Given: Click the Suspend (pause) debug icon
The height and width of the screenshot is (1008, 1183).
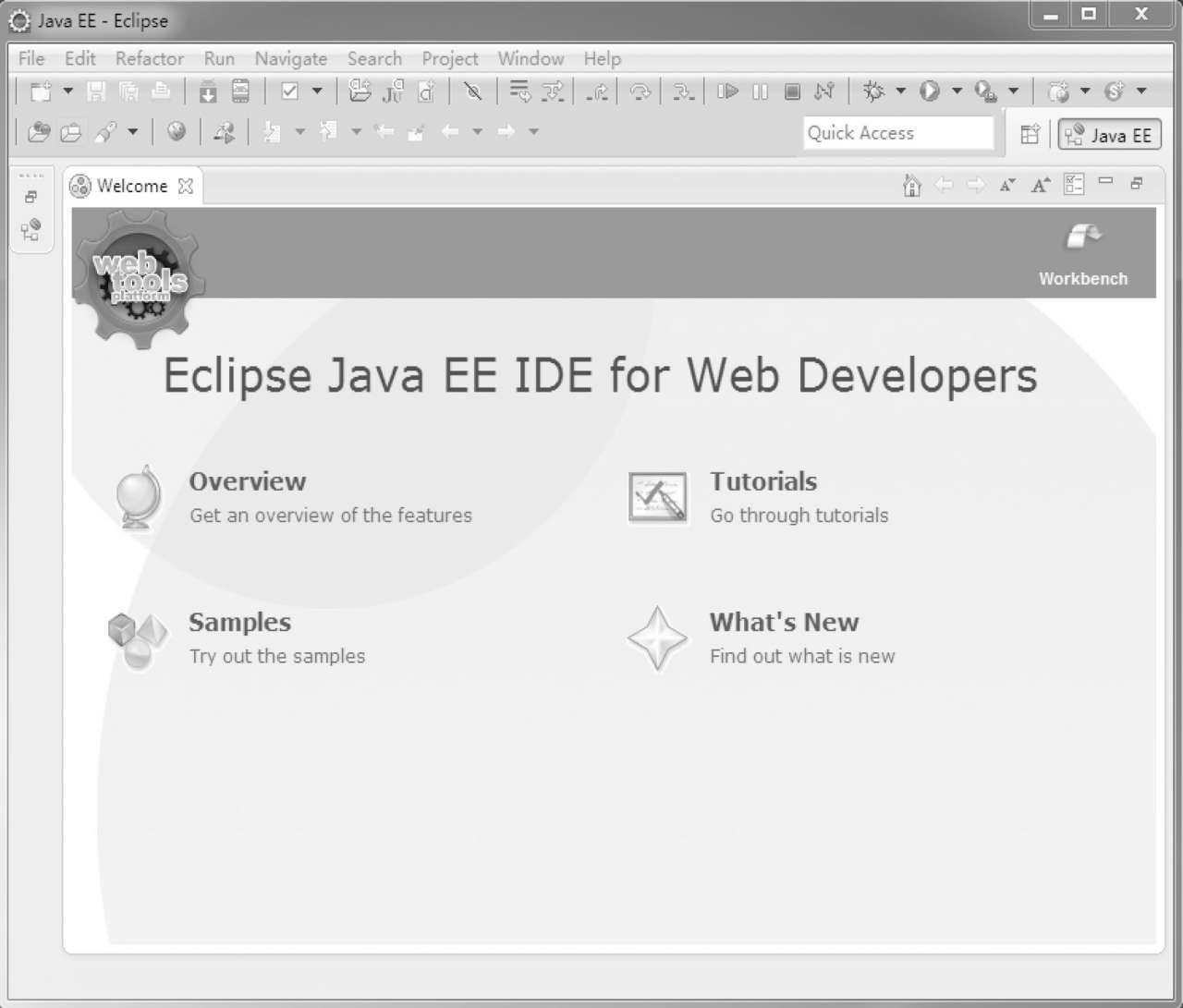Looking at the screenshot, I should point(760,91).
